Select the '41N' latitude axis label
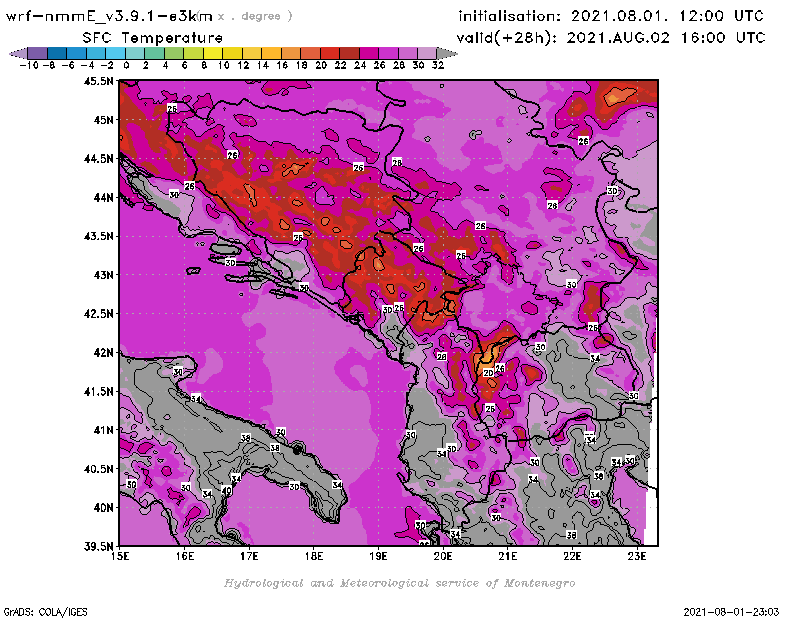 point(103,430)
